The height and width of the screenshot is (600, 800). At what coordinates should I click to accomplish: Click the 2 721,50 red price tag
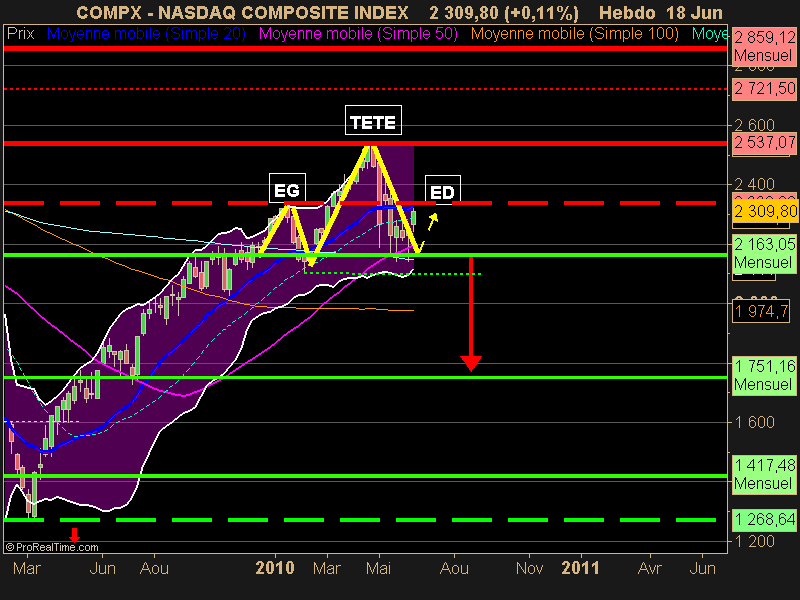(x=764, y=89)
